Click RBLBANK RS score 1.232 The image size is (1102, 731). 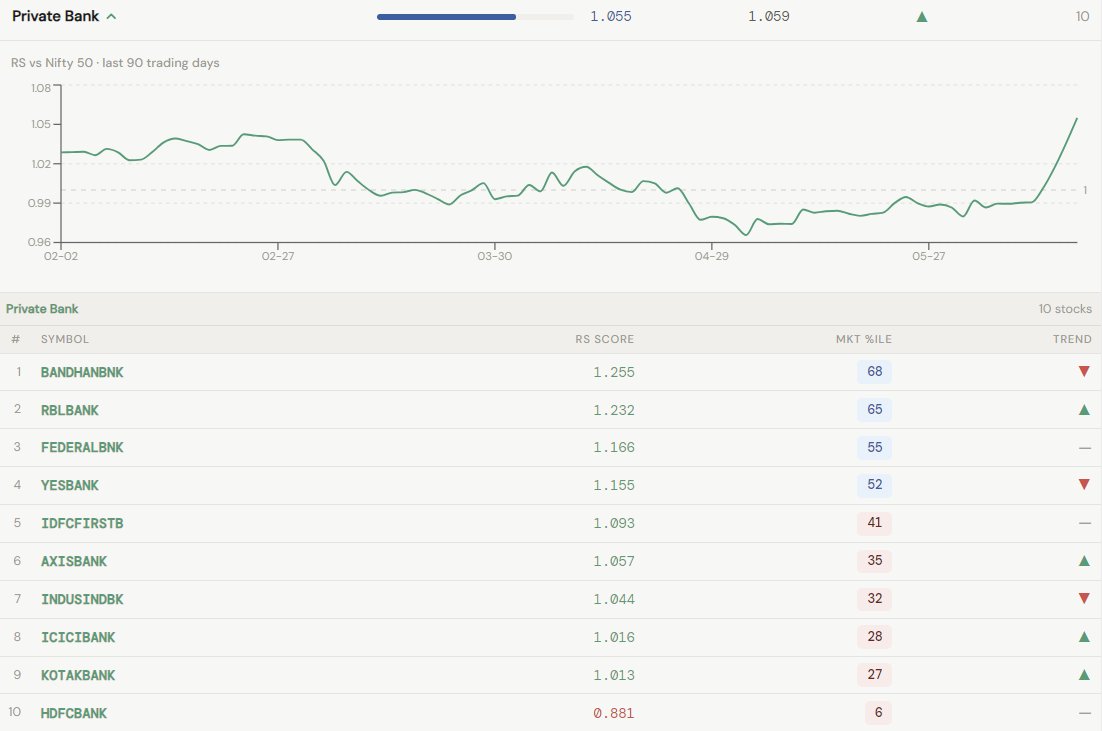pos(614,410)
